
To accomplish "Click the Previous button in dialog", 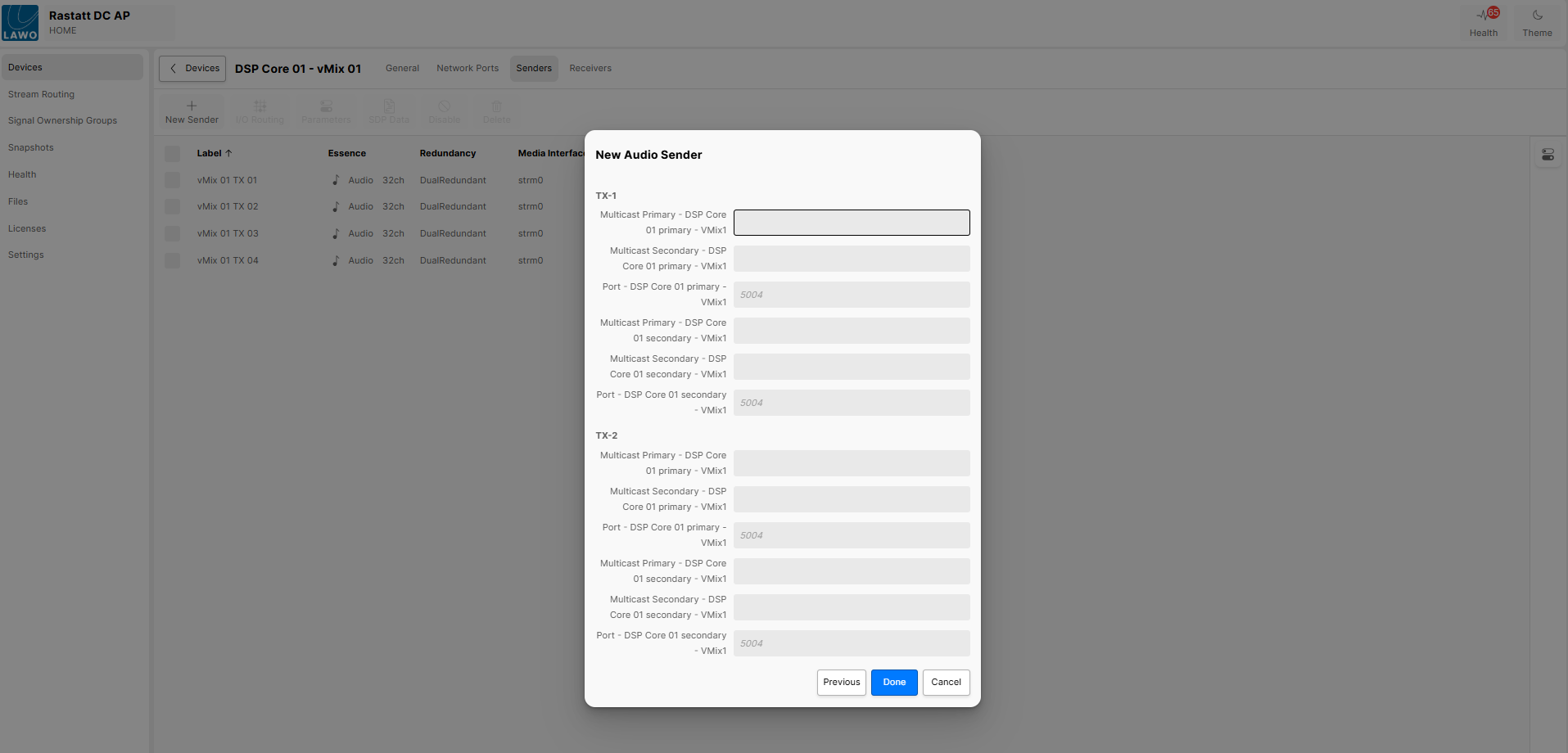I will 841,683.
